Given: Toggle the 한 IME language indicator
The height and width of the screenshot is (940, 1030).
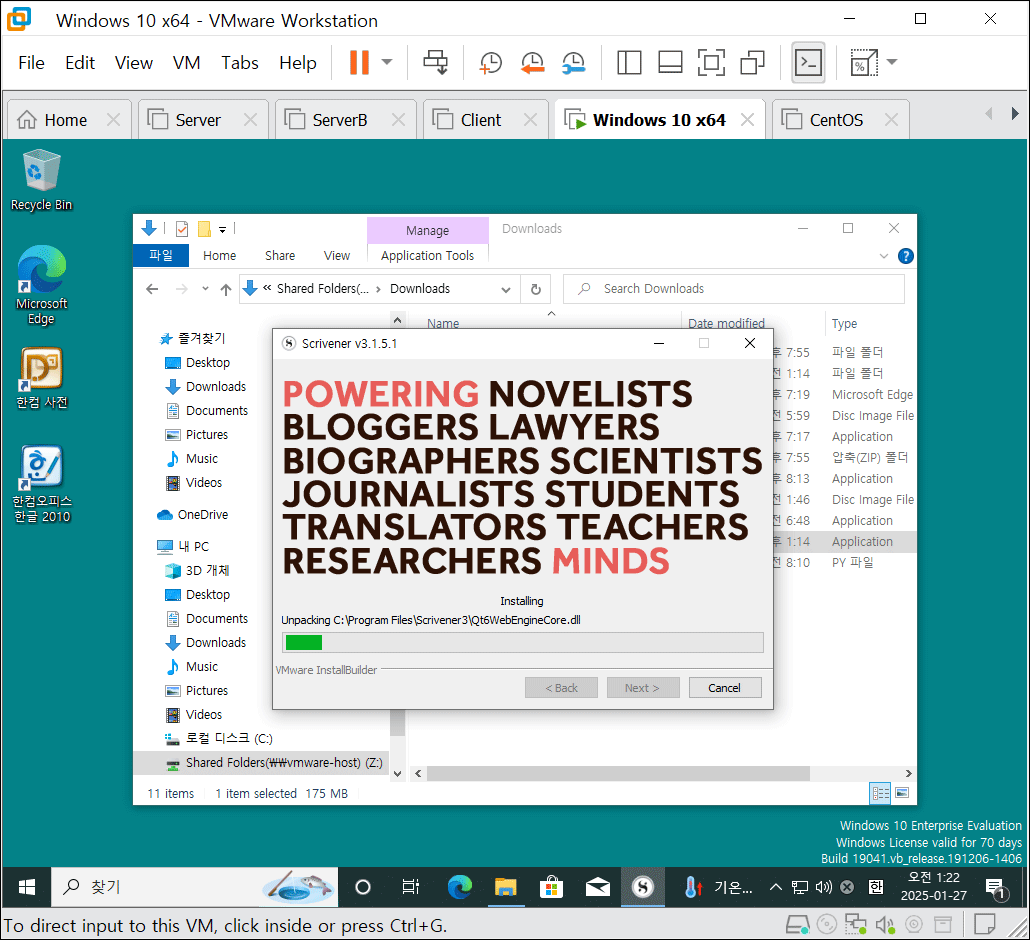Looking at the screenshot, I should 875,887.
